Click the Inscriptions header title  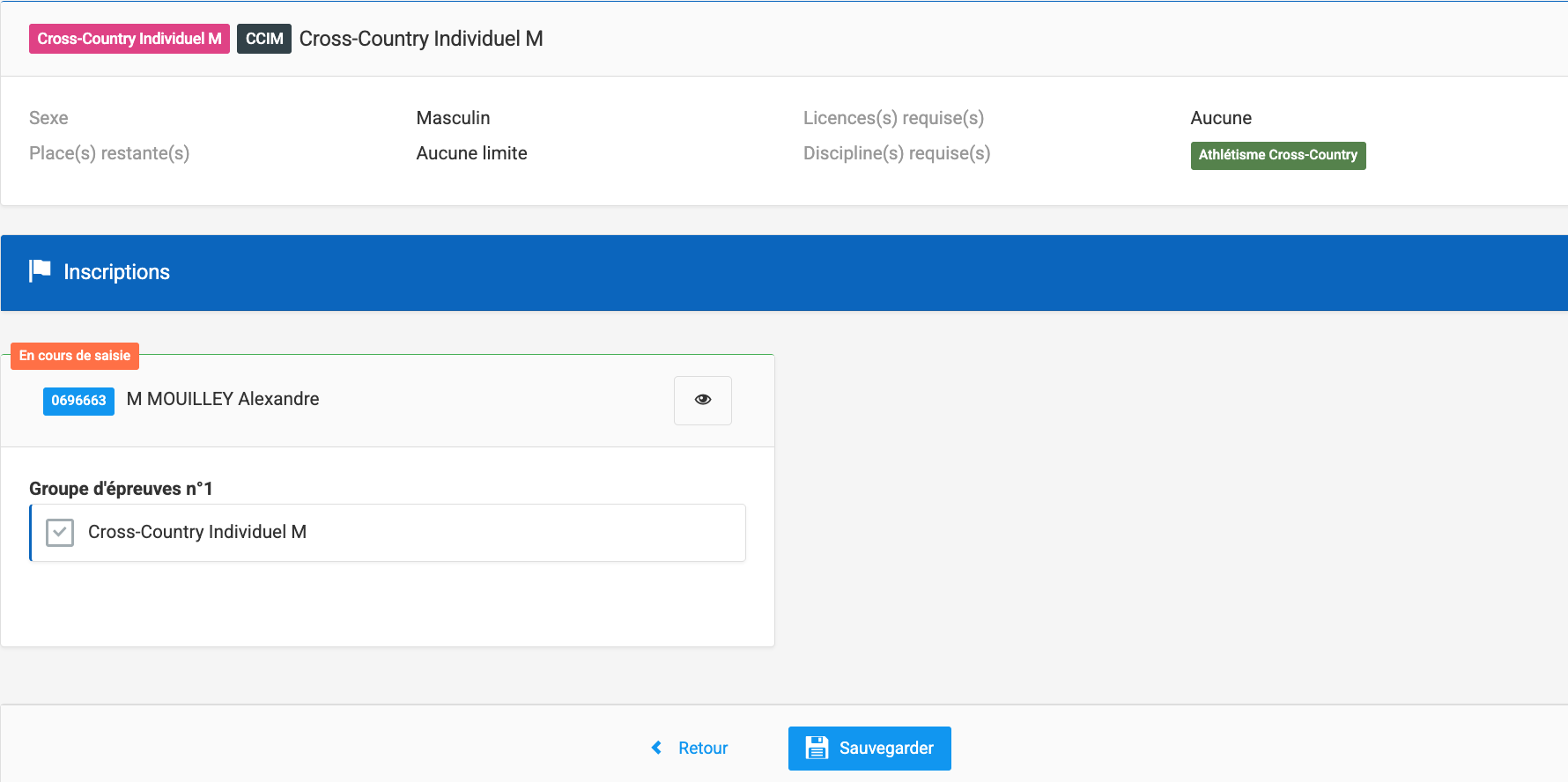point(116,272)
